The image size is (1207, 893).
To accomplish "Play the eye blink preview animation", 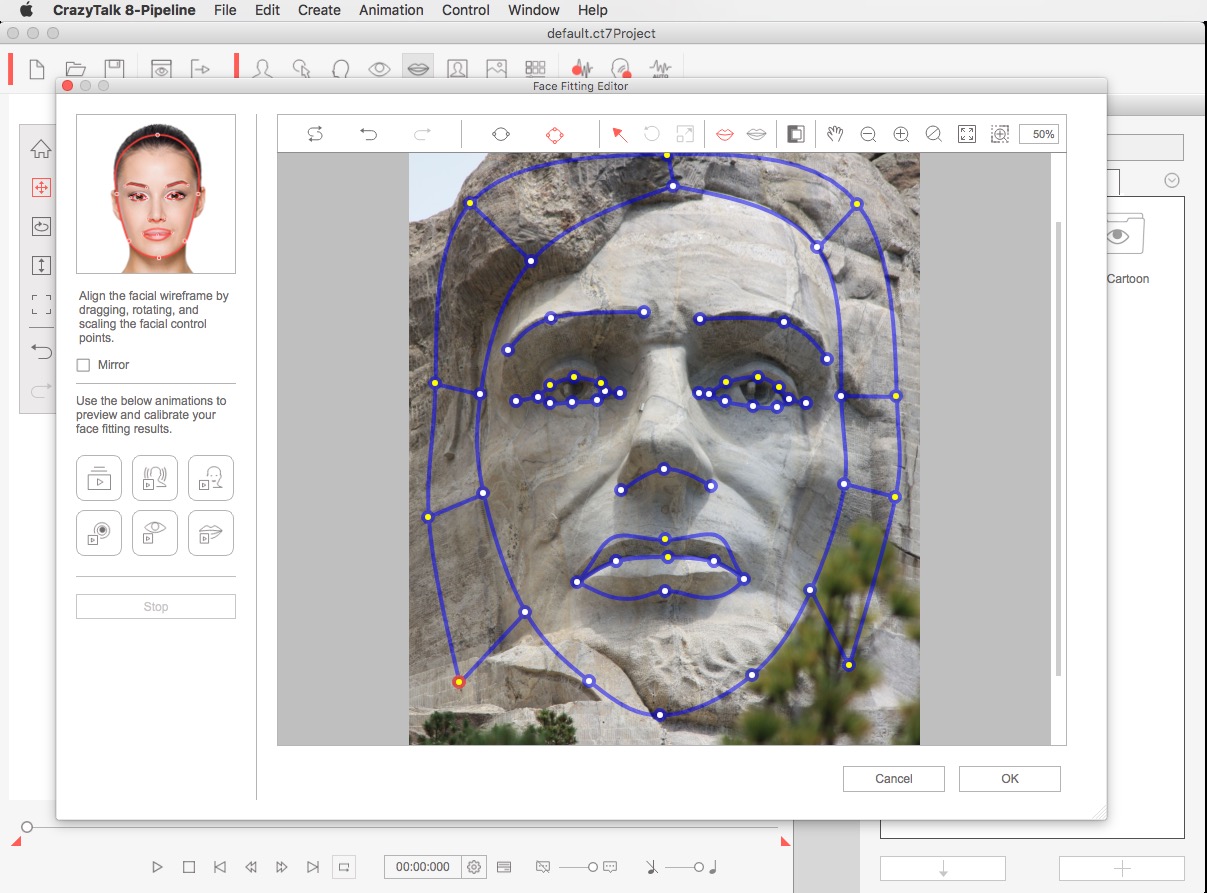I will point(155,533).
